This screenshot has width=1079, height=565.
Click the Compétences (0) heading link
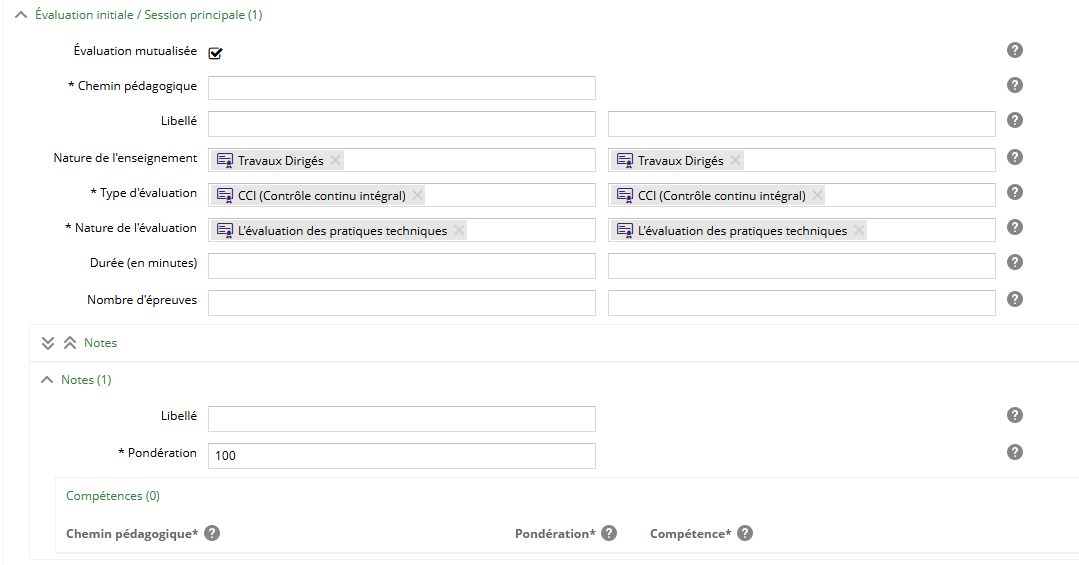(x=112, y=496)
